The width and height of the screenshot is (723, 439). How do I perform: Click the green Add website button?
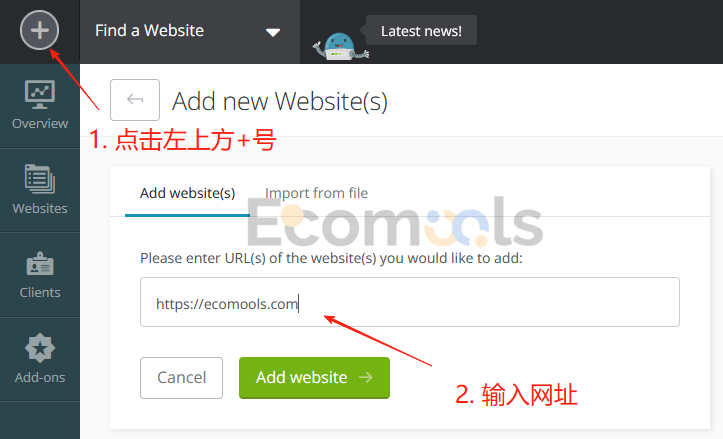pyautogui.click(x=314, y=378)
